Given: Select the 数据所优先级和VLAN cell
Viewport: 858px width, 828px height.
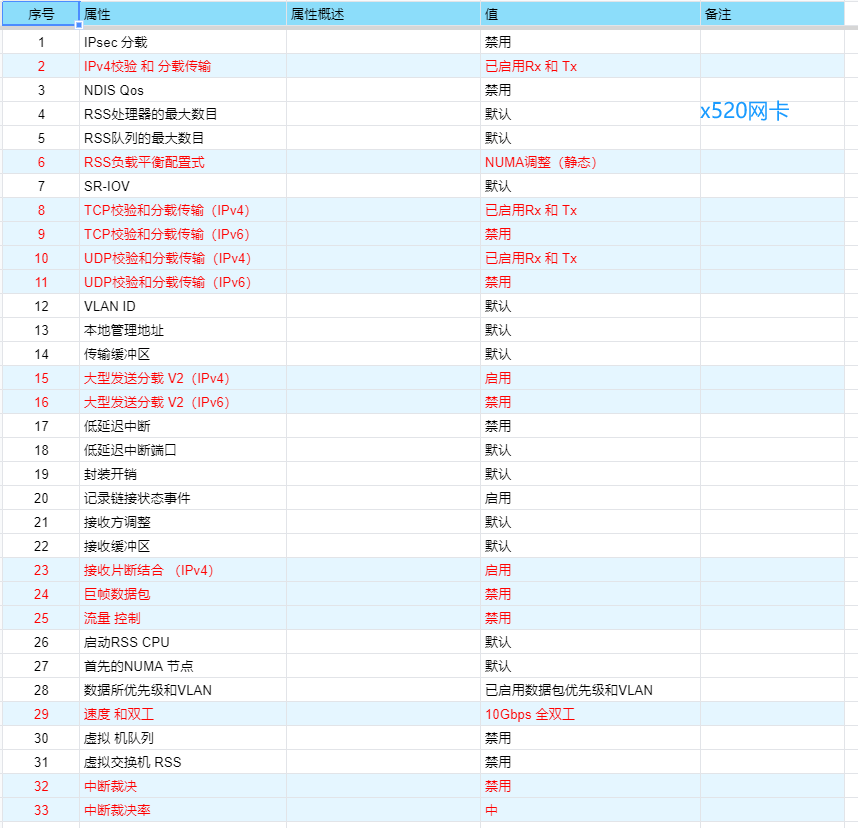Looking at the screenshot, I should tap(183, 690).
